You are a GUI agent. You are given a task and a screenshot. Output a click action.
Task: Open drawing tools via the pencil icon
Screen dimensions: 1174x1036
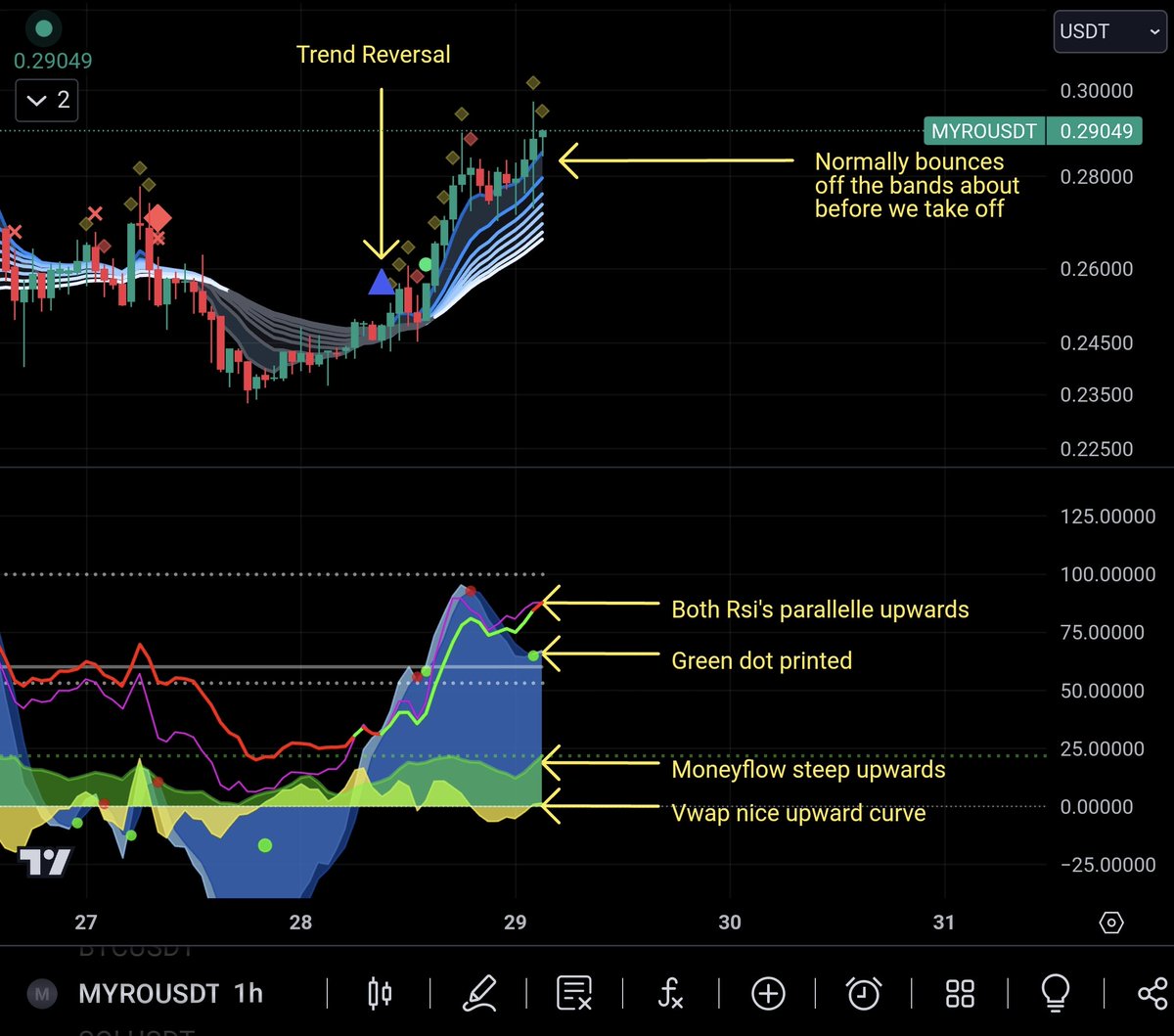click(x=479, y=993)
